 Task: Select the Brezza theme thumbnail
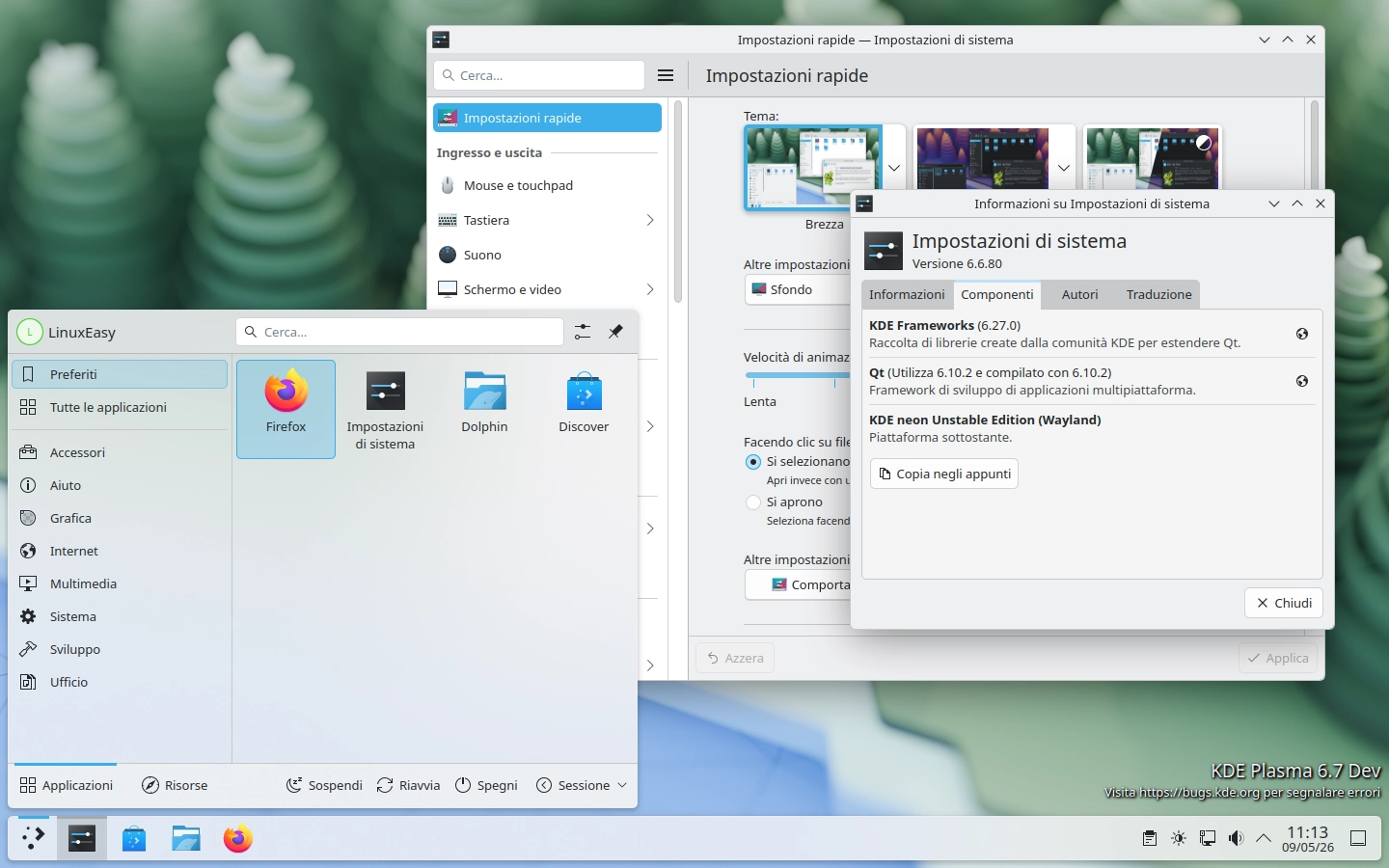(813, 167)
